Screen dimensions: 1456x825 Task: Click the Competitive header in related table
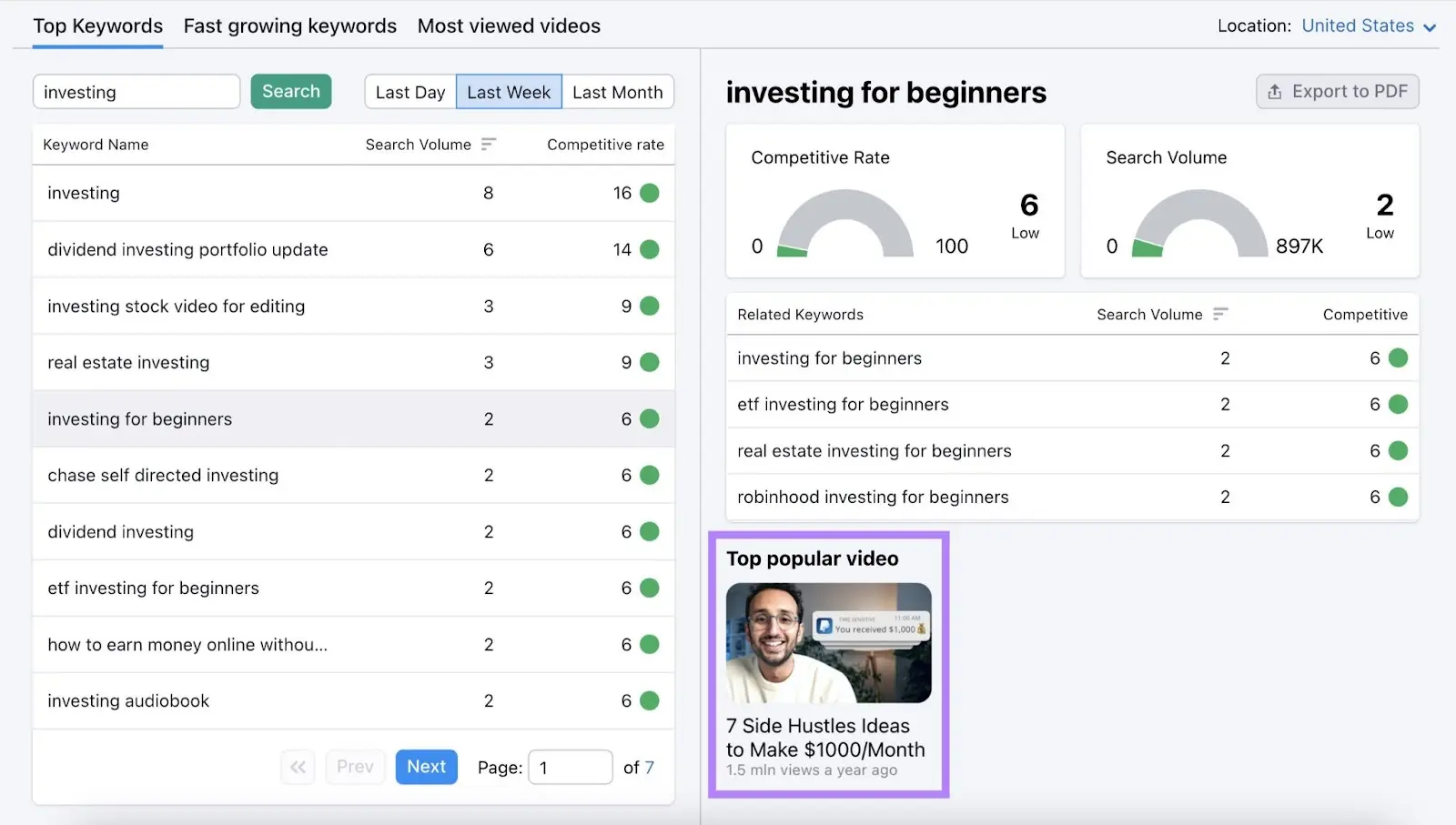point(1365,315)
